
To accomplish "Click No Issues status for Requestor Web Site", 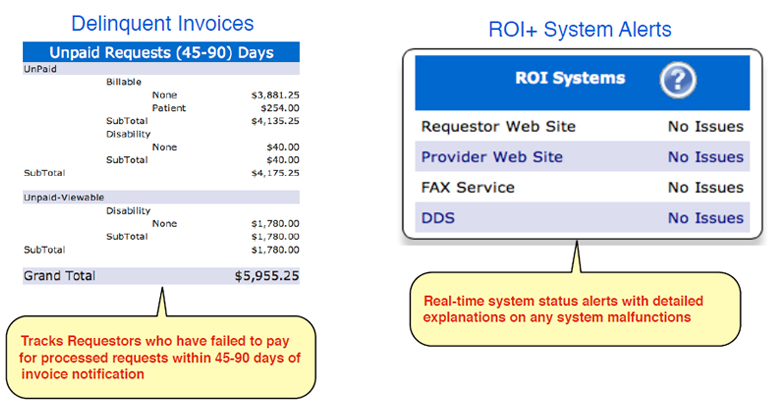I will [x=705, y=127].
